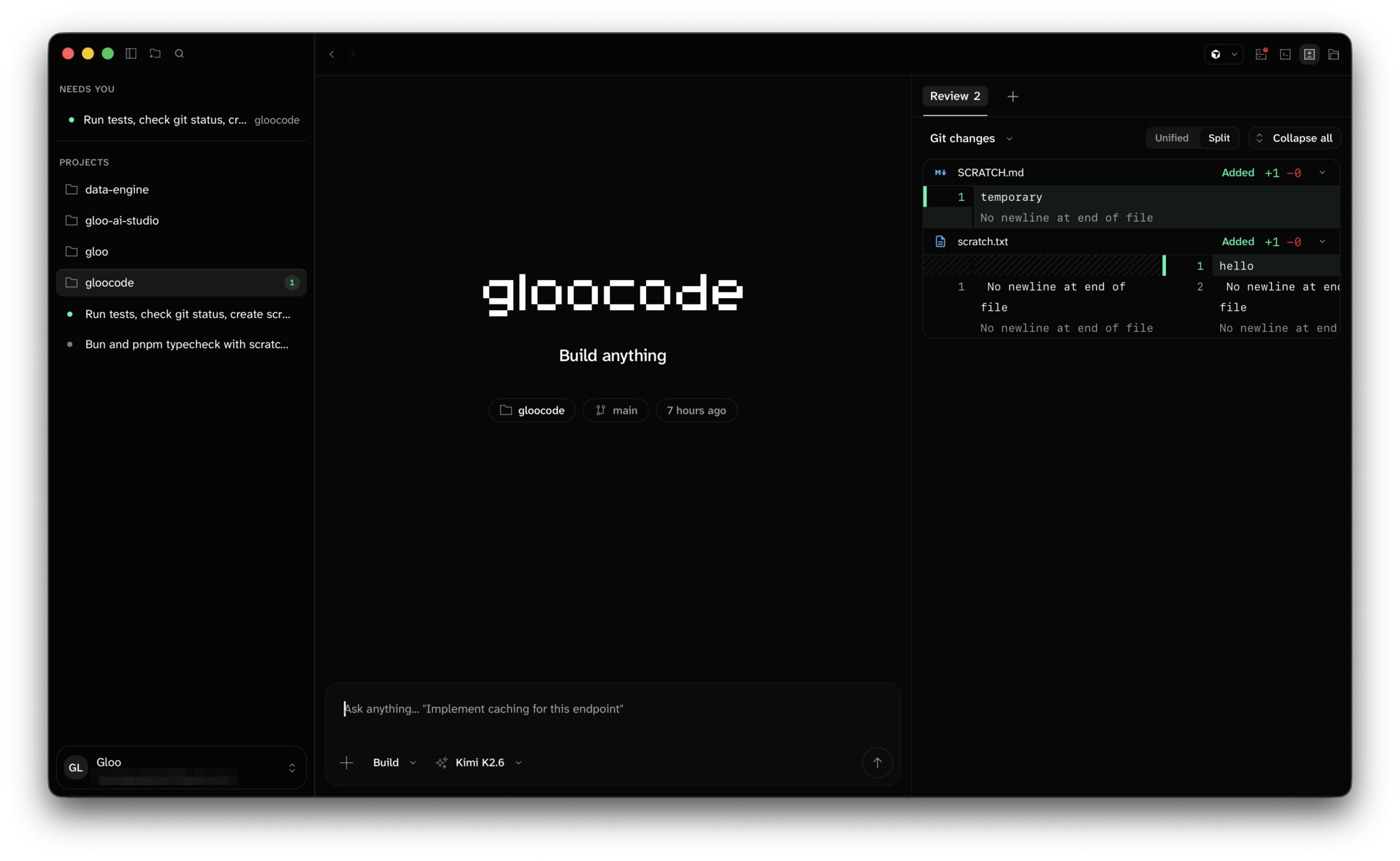Click the gloocode folder chip
This screenshot has width=1400, height=861.
(x=532, y=410)
